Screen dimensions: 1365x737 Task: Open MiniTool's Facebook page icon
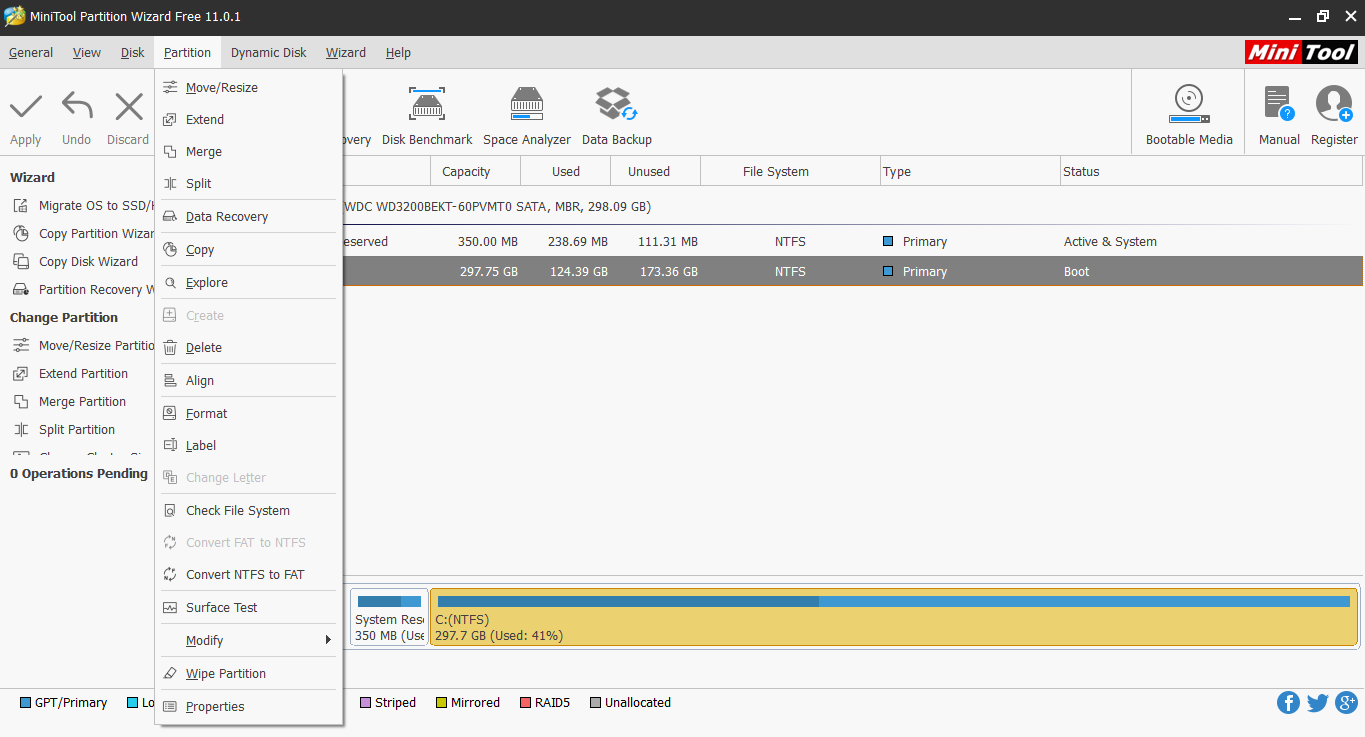click(1288, 702)
